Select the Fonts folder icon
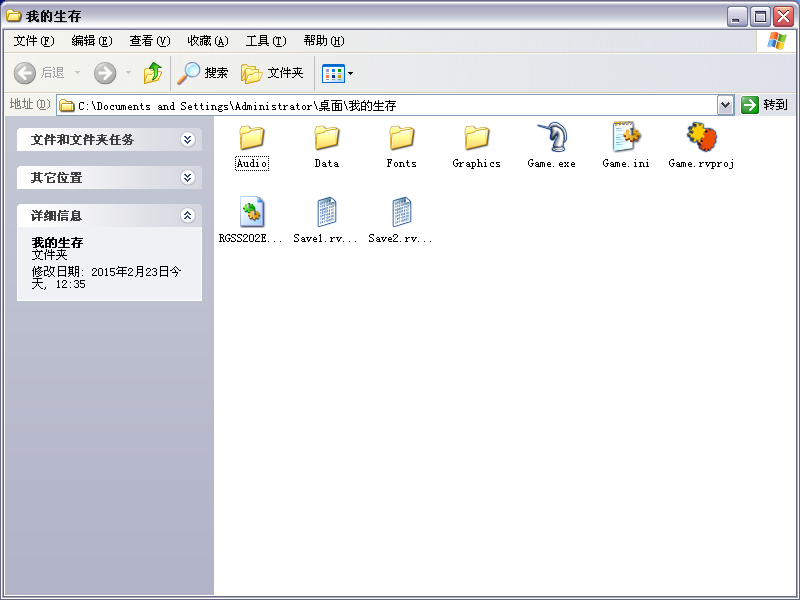Viewport: 800px width, 600px height. coord(402,138)
